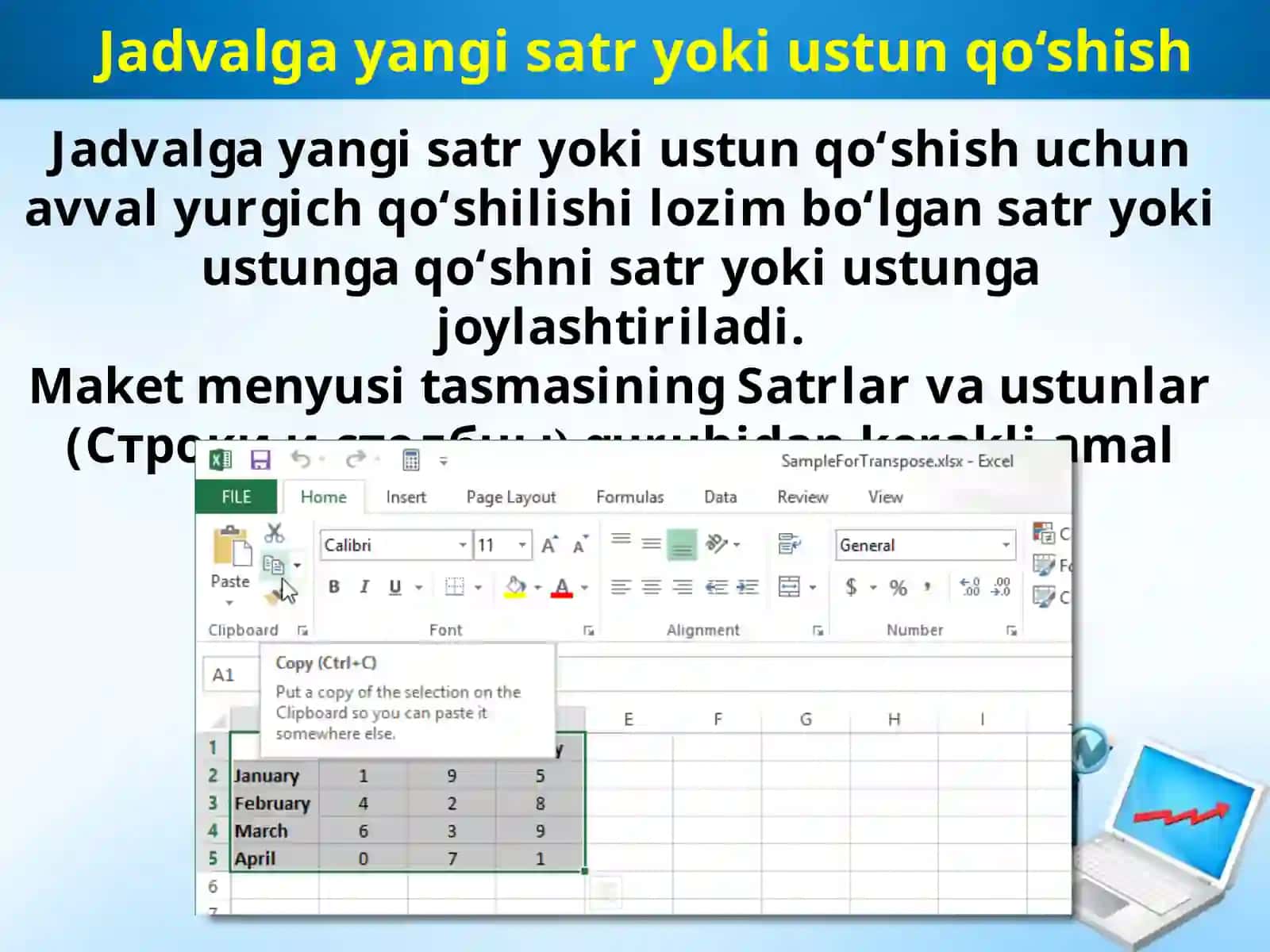This screenshot has width=1270, height=952.
Task: Toggle Bold formatting button
Action: point(334,587)
